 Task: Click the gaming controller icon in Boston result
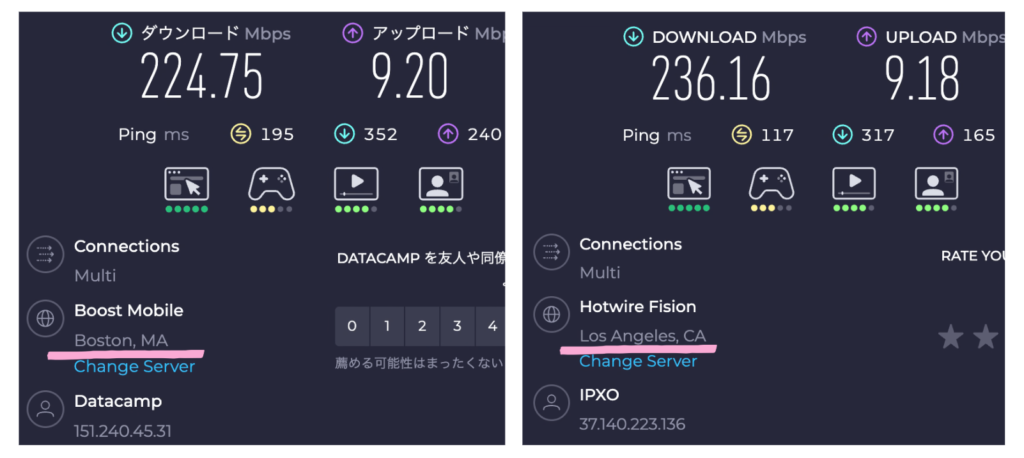coord(271,185)
